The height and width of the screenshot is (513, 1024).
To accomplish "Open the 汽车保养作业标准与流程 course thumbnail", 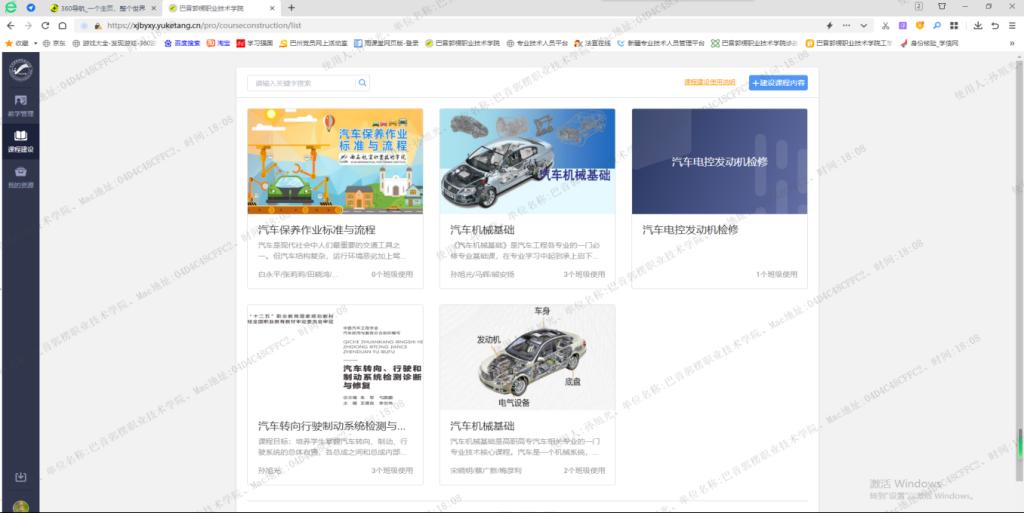I will coord(335,161).
